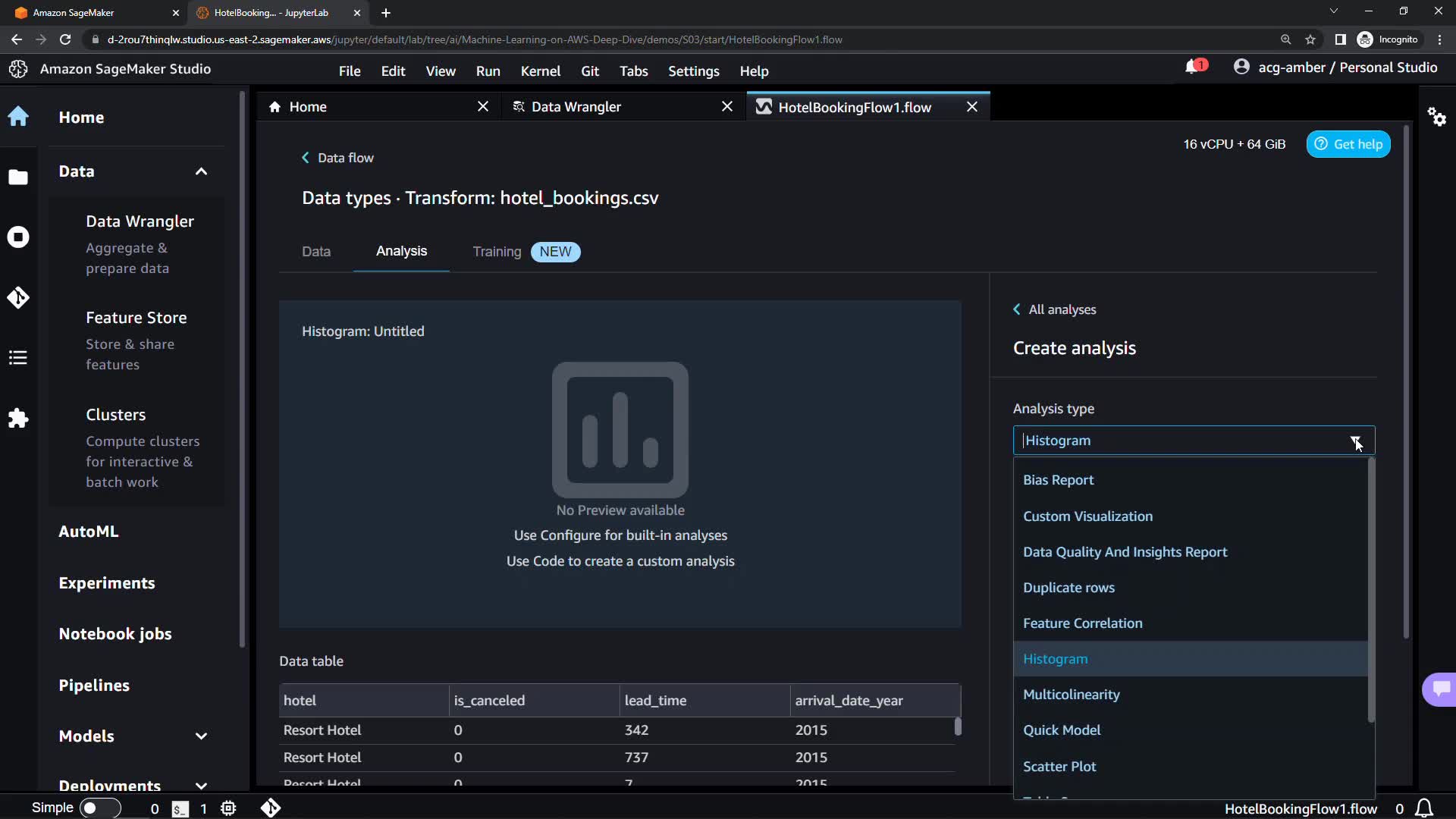Choose Scatter Plot analysis type
The height and width of the screenshot is (819, 1456).
pyautogui.click(x=1059, y=767)
